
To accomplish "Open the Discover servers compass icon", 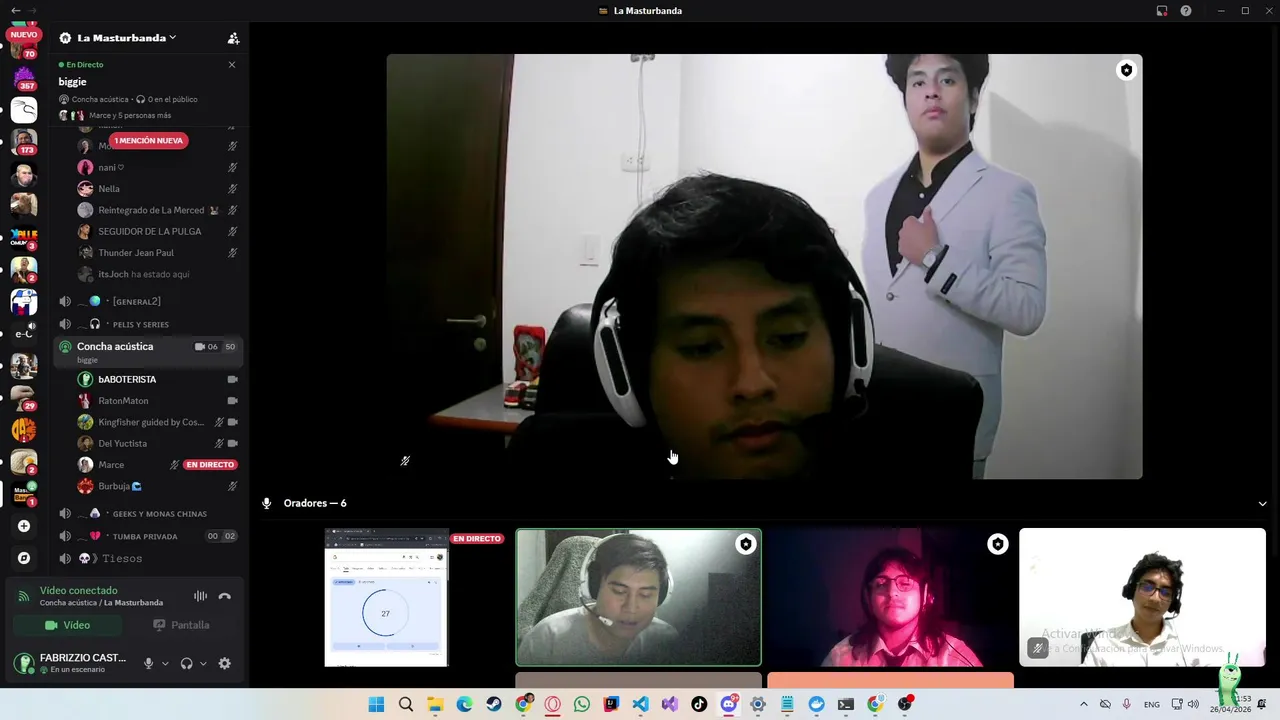I will coord(24,558).
